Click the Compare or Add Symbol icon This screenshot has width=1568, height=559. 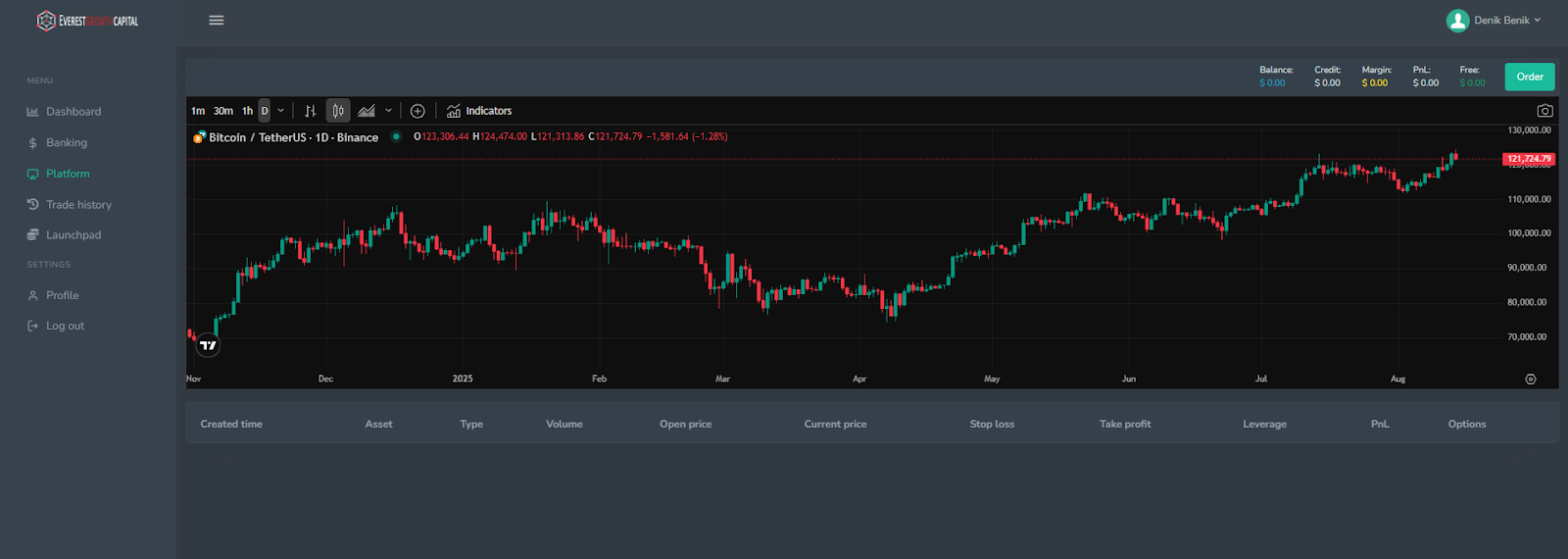click(417, 111)
